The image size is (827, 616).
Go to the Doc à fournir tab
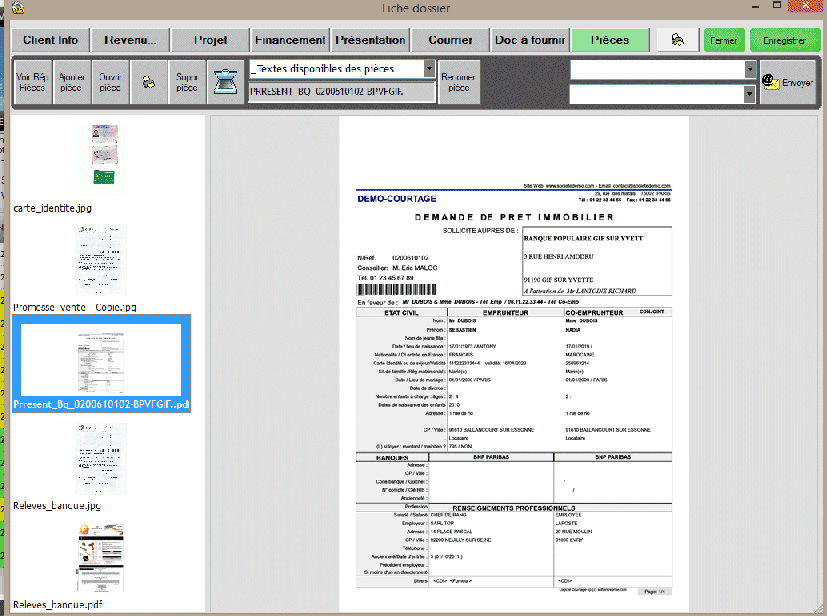pos(530,40)
